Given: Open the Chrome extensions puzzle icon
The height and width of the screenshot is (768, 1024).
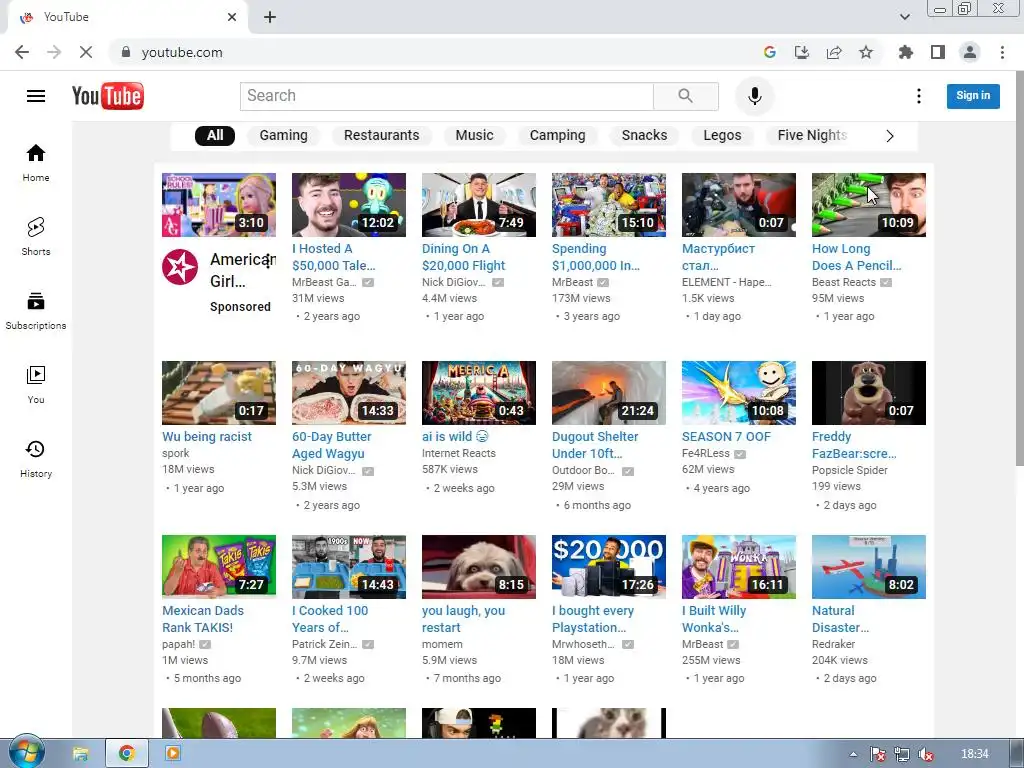Looking at the screenshot, I should point(905,52).
